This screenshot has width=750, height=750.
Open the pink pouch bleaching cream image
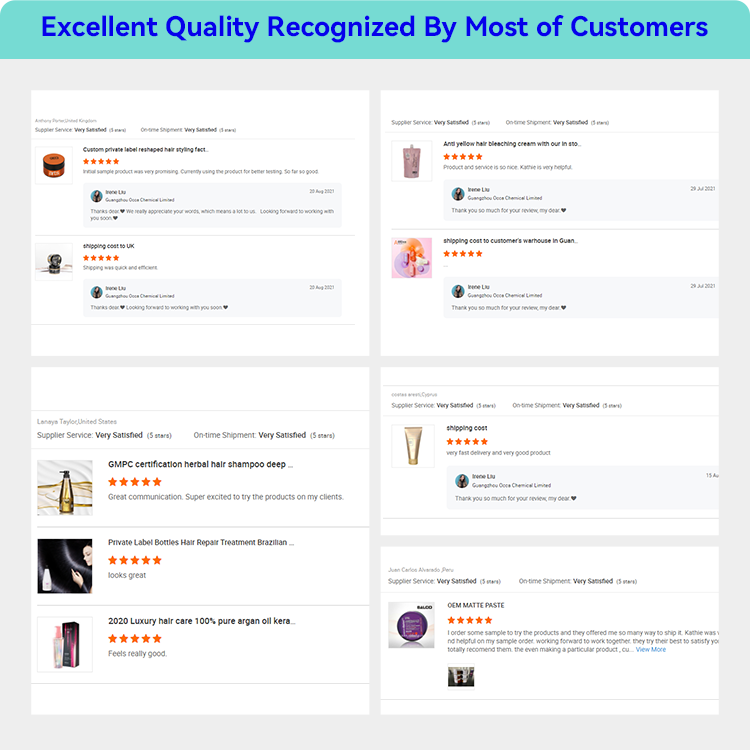(411, 160)
